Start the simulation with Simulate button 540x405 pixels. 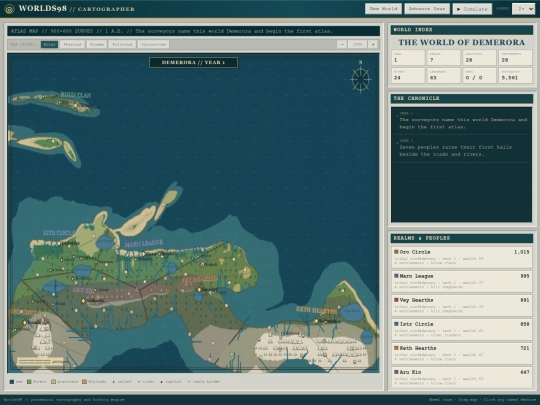pos(472,9)
